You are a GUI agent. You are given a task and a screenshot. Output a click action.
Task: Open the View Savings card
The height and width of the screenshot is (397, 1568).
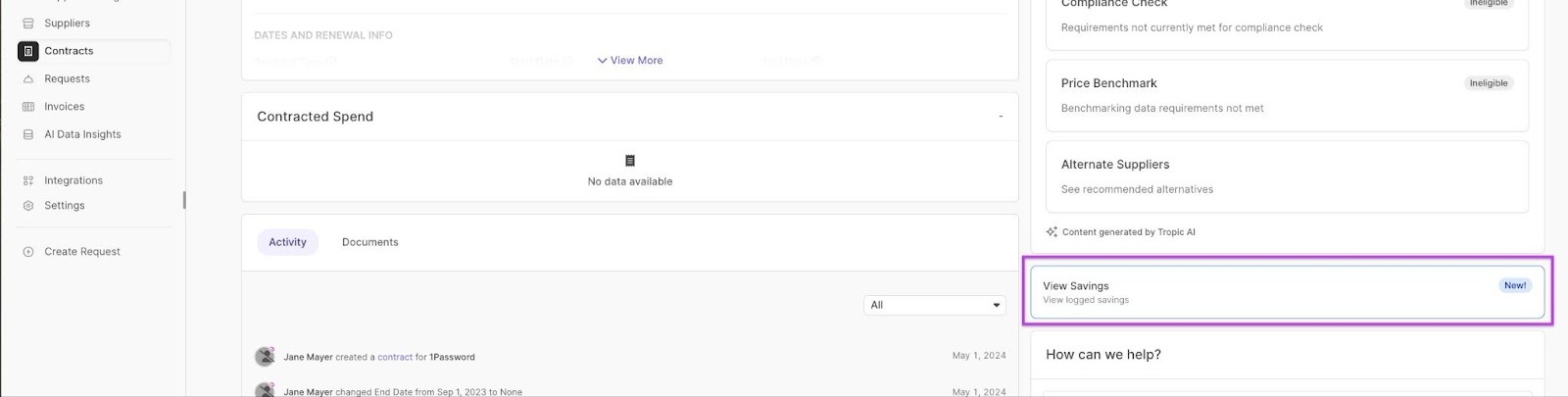tap(1284, 291)
